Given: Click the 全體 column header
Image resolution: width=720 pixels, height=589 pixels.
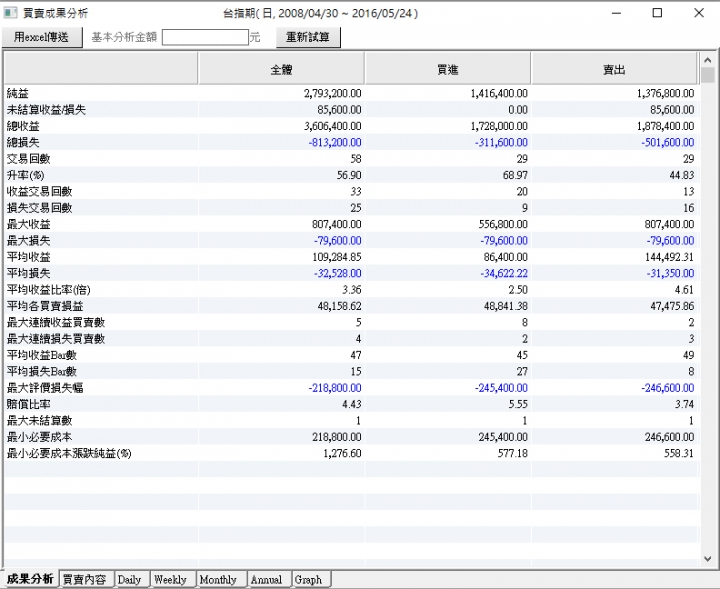Looking at the screenshot, I should [281, 69].
